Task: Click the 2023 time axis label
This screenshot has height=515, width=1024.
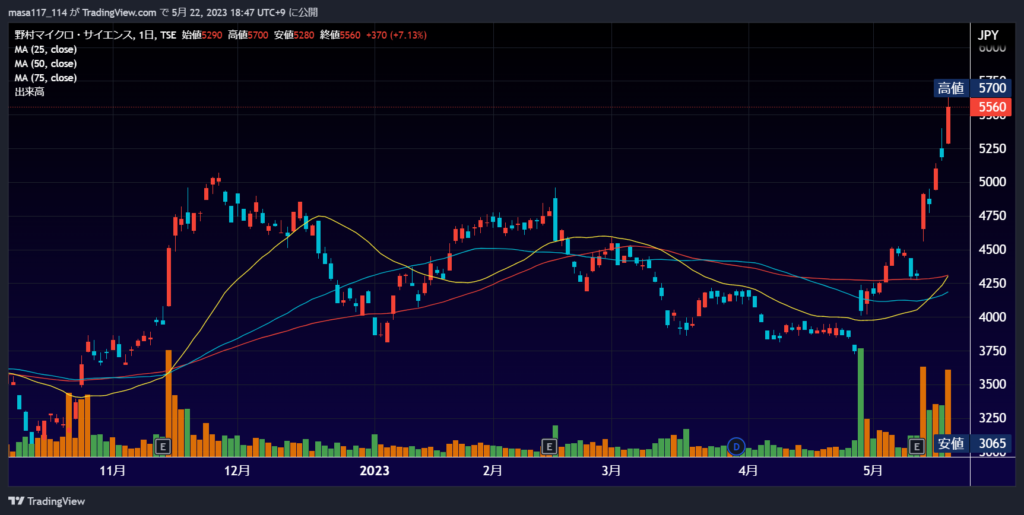Action: click(x=374, y=470)
